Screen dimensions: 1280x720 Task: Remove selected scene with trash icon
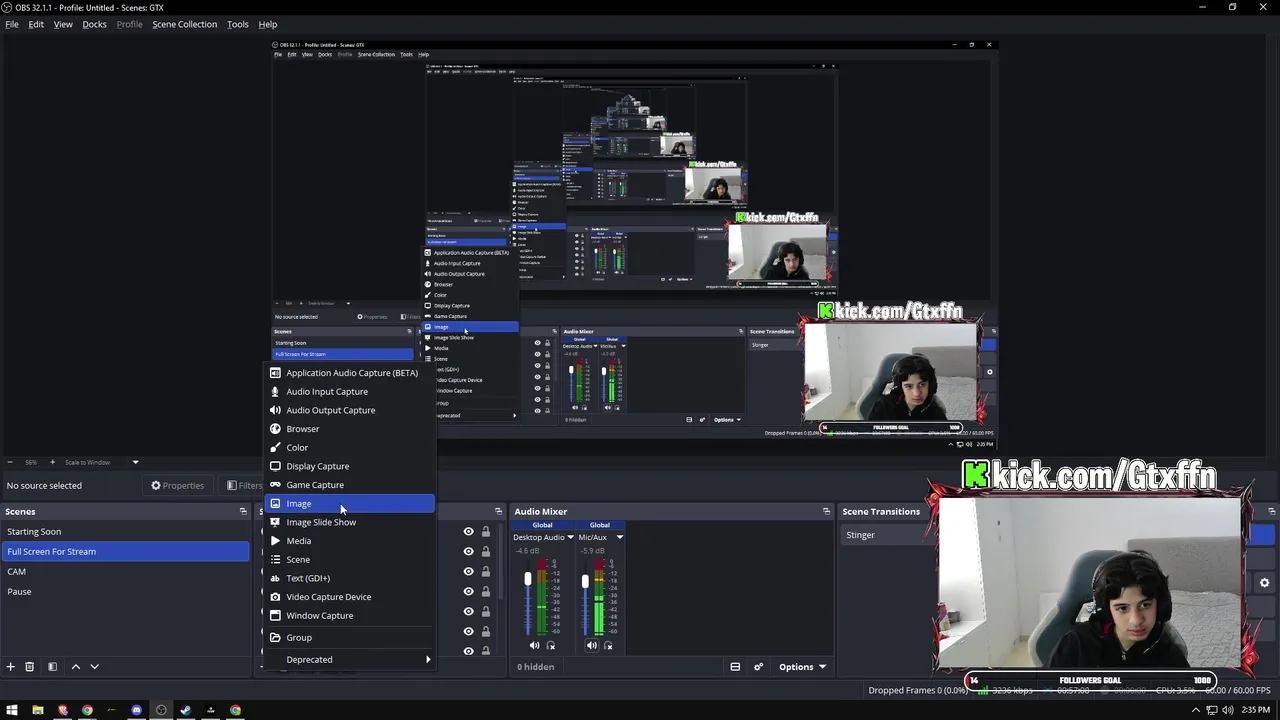click(30, 667)
